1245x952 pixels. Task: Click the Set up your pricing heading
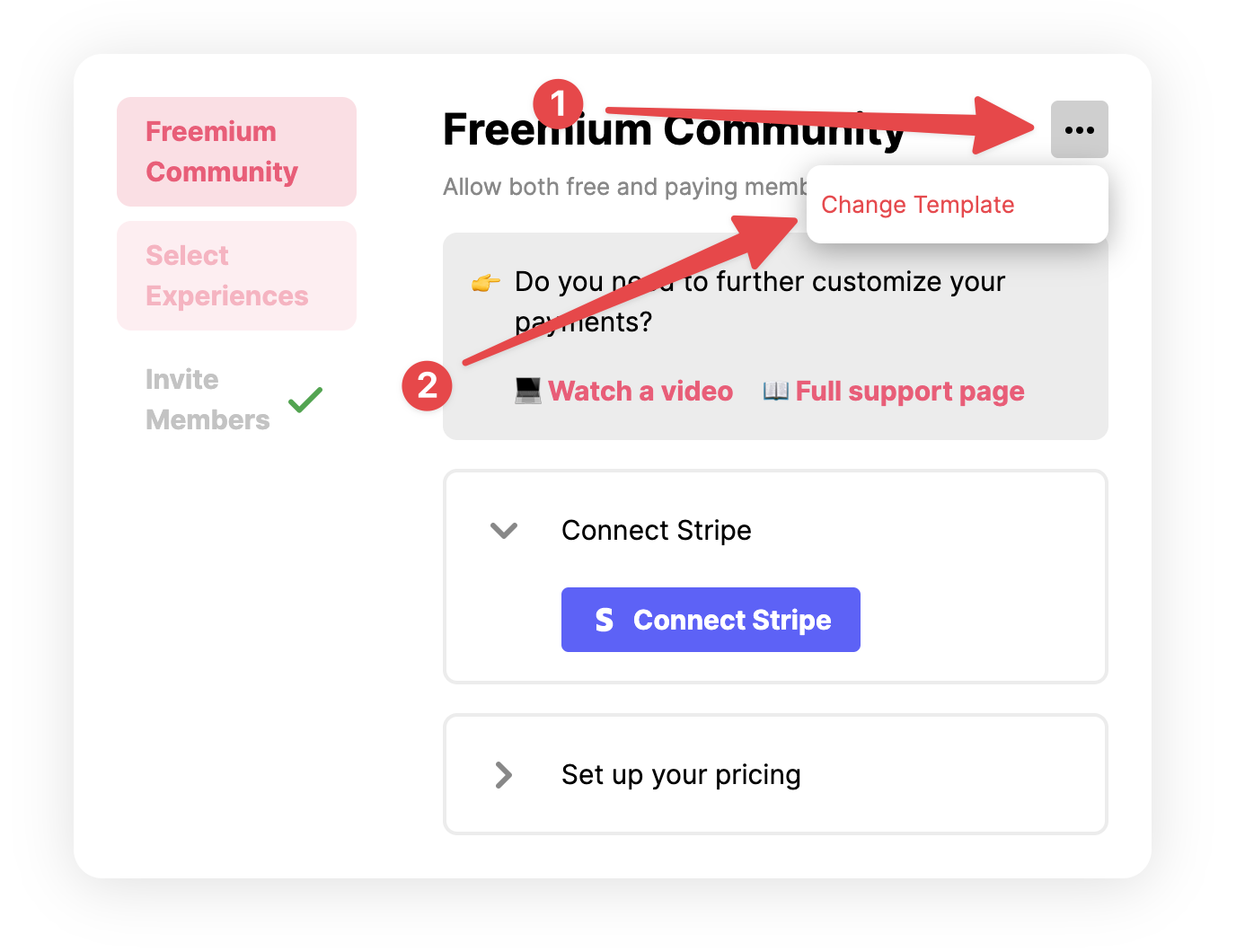tap(681, 774)
